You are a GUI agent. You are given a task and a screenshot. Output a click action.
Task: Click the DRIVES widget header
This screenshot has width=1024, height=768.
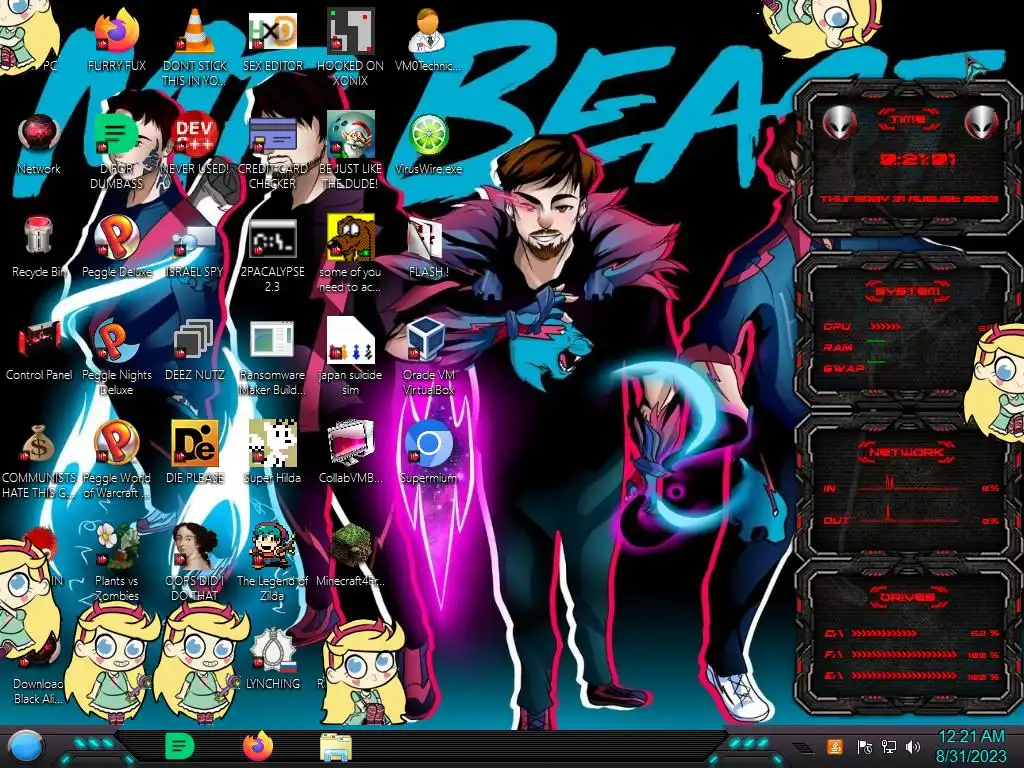(x=908, y=597)
